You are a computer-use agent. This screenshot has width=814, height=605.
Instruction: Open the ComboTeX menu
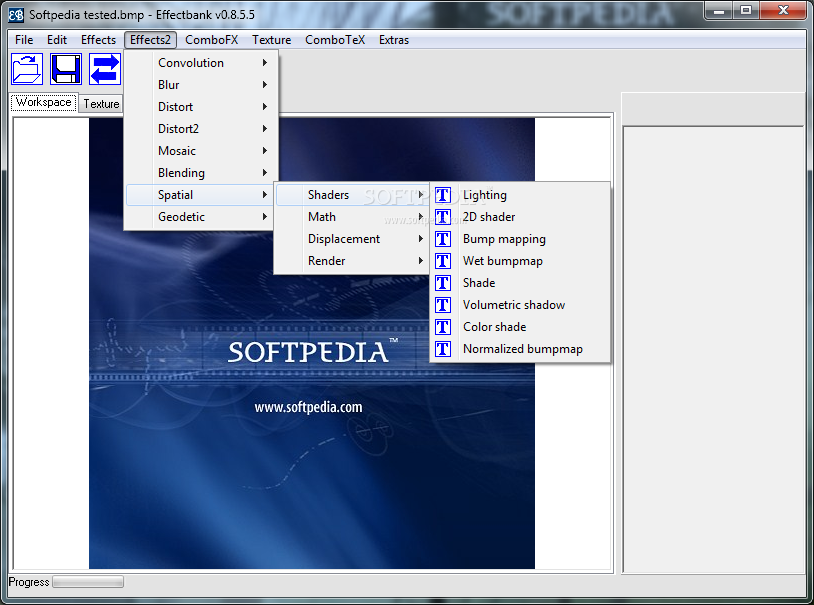[x=335, y=40]
